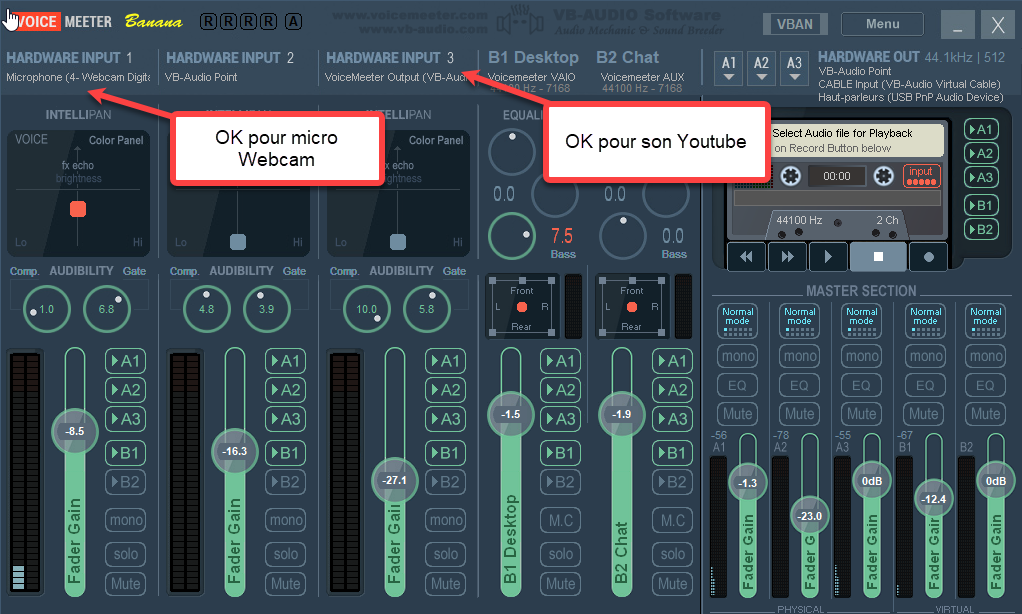Screen dimensions: 1022x614
Task: Enable B2 routing on Hardware Input 1
Action: (x=125, y=482)
